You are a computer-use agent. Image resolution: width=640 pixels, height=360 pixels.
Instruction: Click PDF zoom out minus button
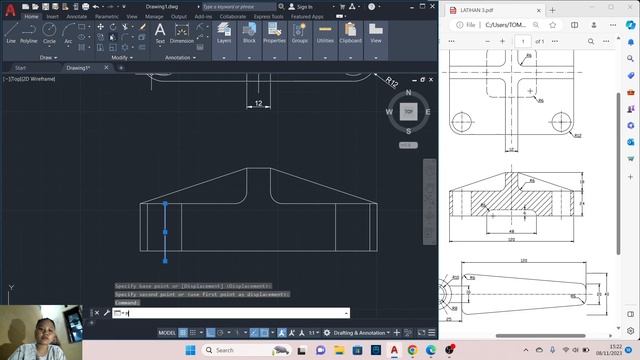[x=487, y=41]
